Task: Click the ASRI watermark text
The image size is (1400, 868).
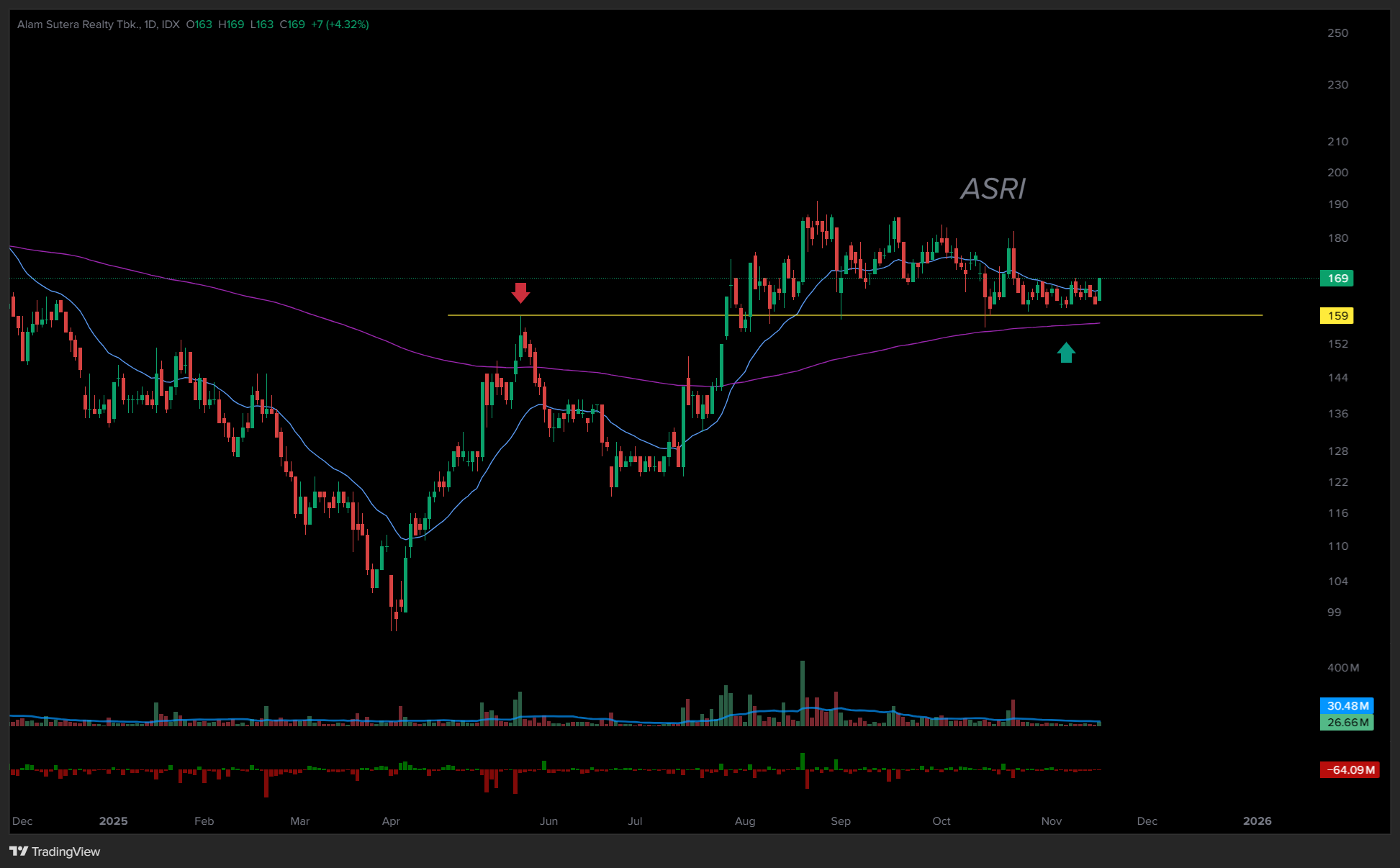Action: point(993,189)
